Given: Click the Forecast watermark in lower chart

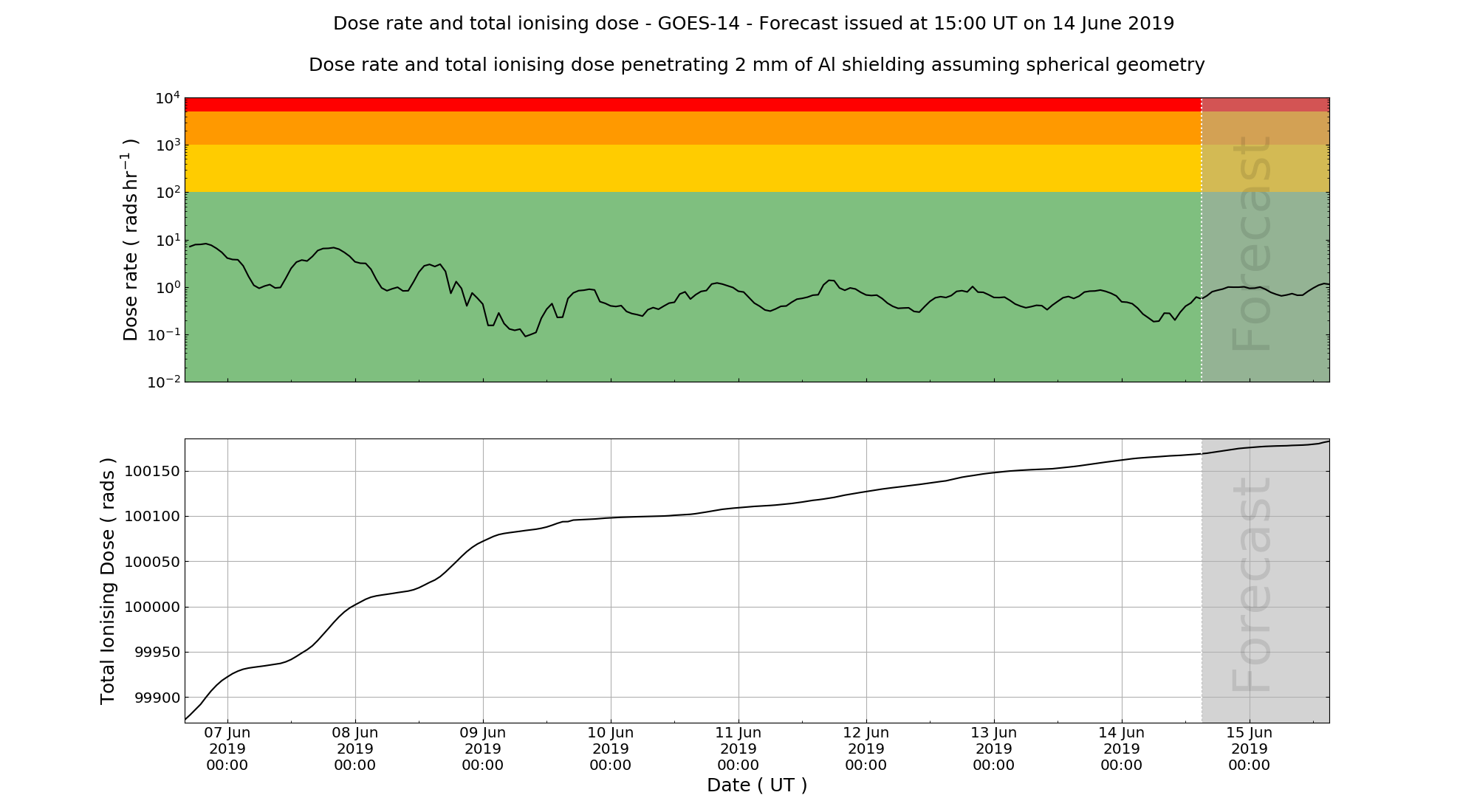Looking at the screenshot, I should click(x=1252, y=585).
